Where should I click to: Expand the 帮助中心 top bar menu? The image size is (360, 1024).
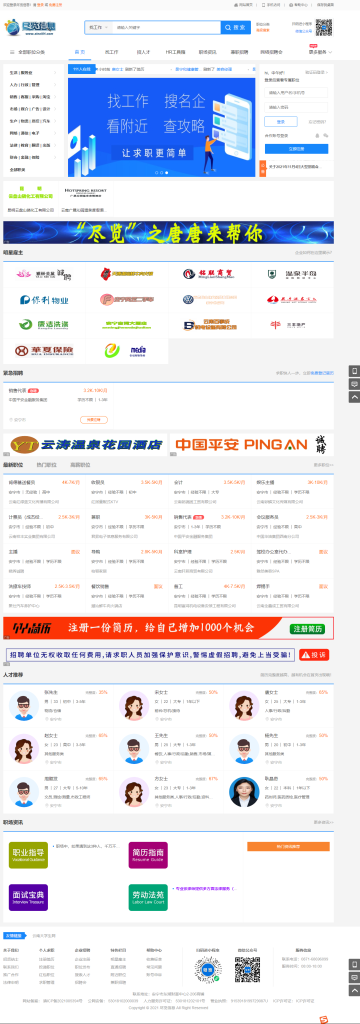coord(299,4)
